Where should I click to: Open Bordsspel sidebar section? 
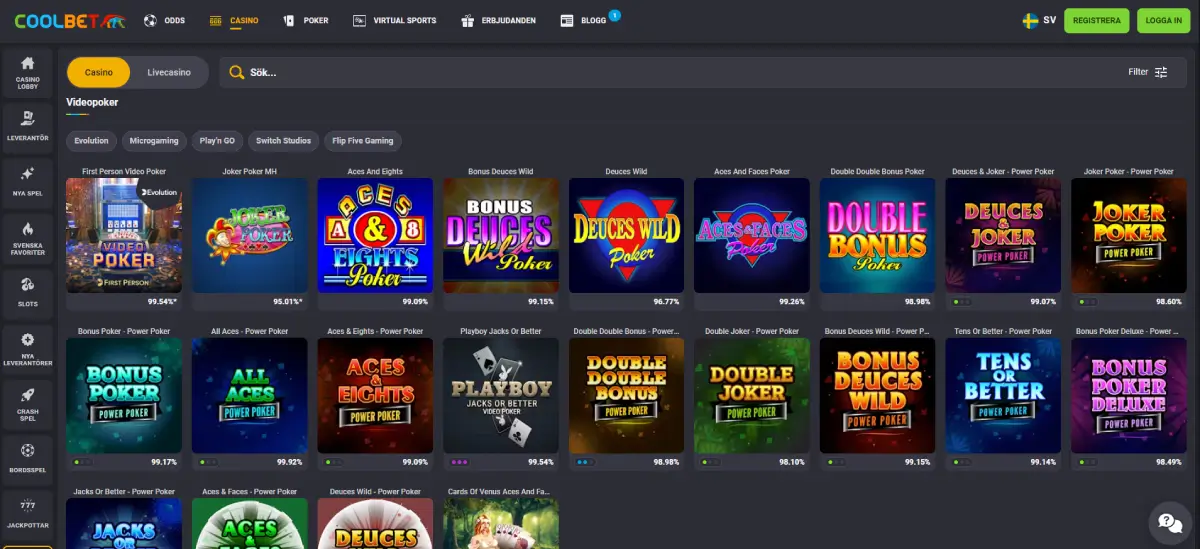27,459
